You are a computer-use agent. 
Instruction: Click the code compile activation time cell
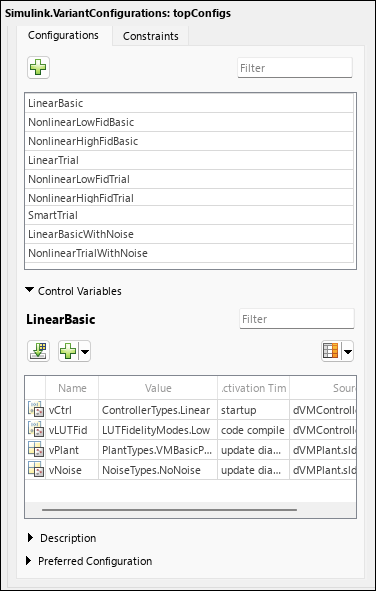(x=254, y=430)
